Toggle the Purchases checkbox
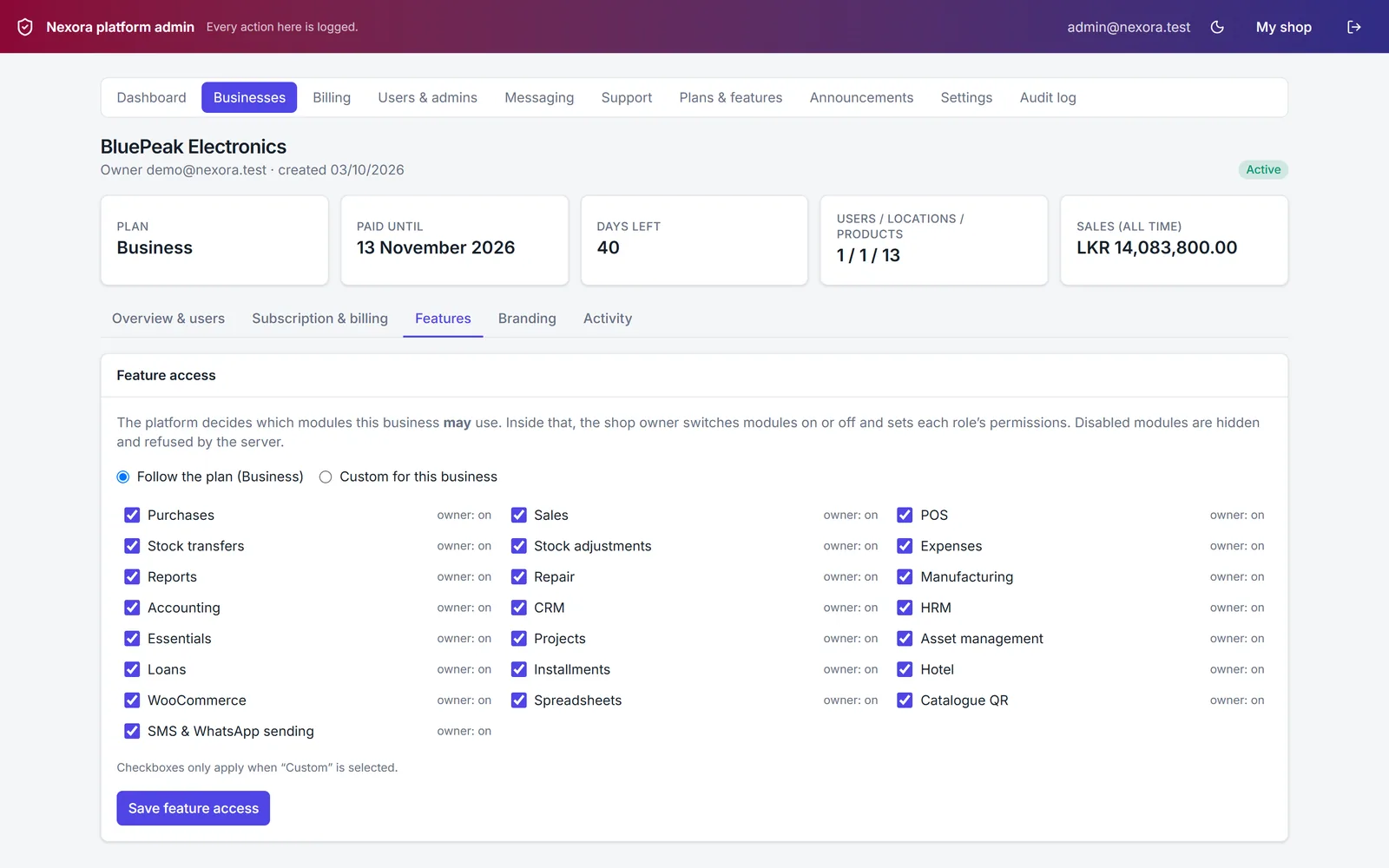The height and width of the screenshot is (868, 1389). pos(132,515)
